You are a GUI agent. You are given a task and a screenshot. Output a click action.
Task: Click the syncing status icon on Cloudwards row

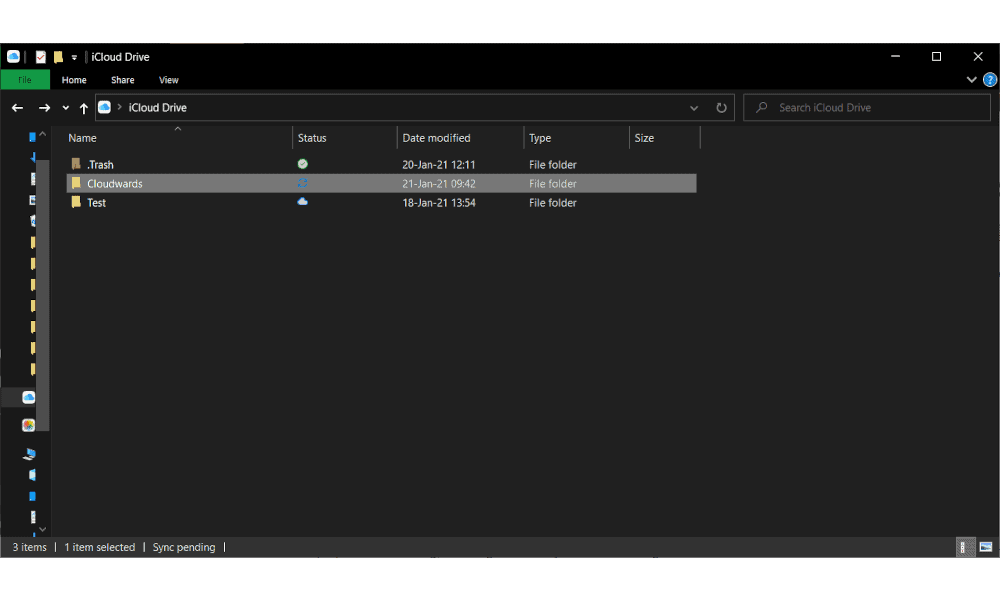click(x=302, y=183)
